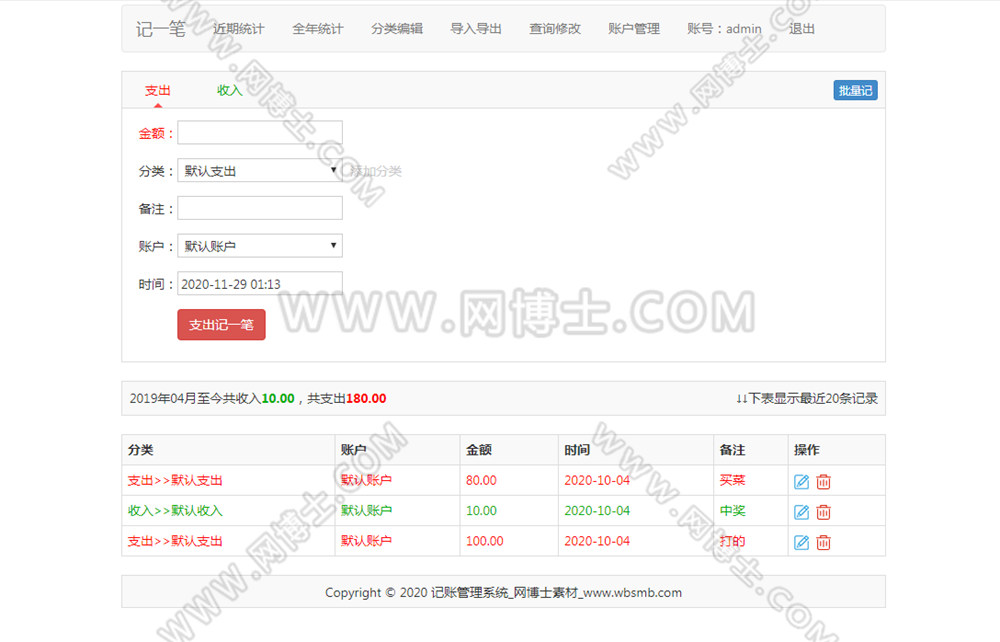Open the 账户 dropdown showing 默认账户
Viewport: 1000px width, 642px height.
[260, 245]
